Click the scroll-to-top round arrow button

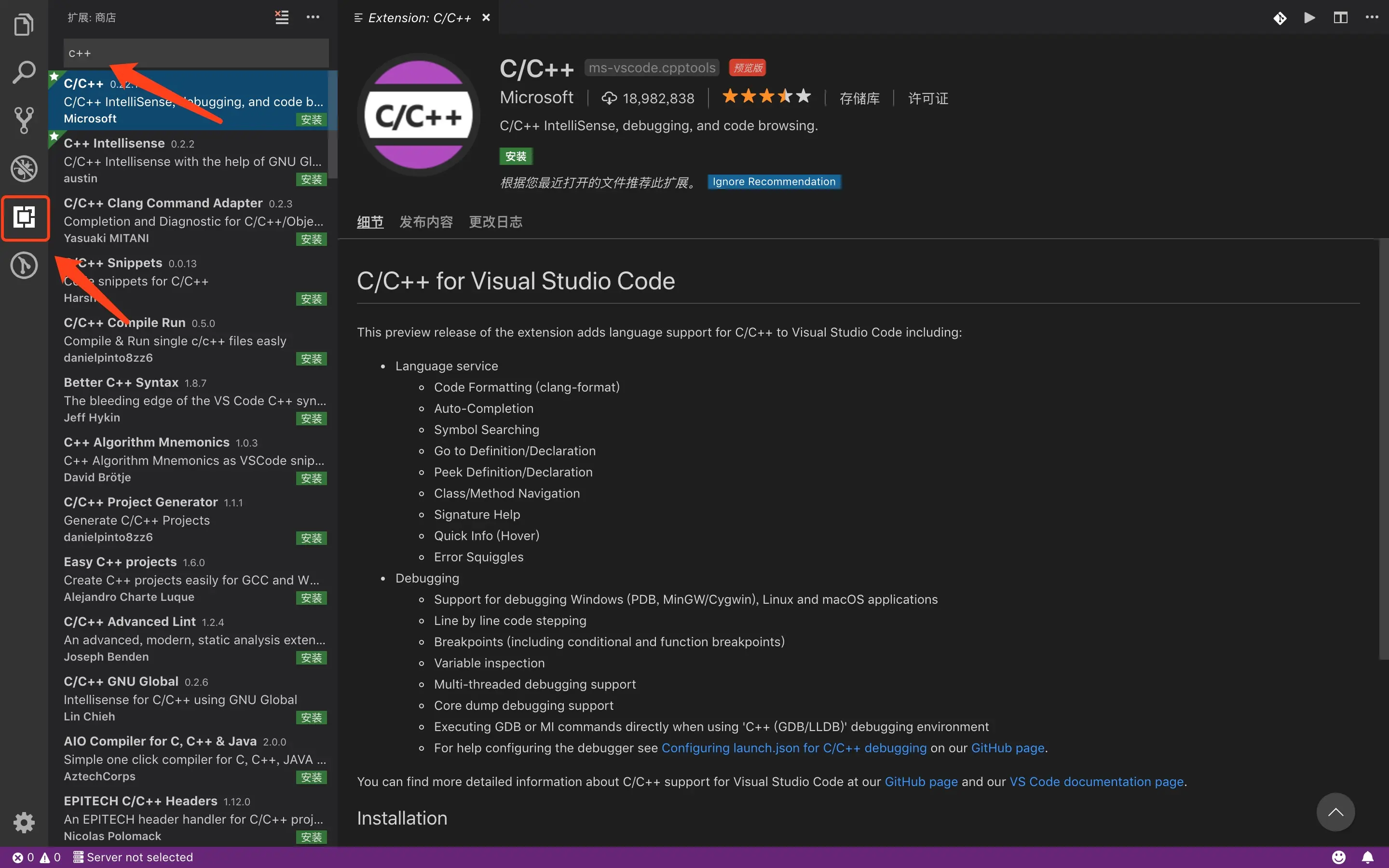[1335, 812]
